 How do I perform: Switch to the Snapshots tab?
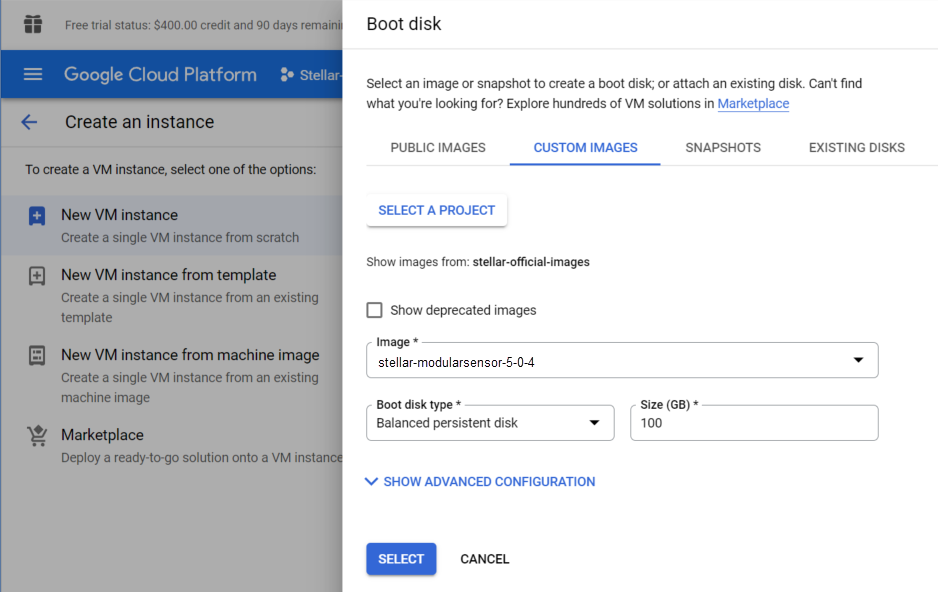click(x=723, y=147)
